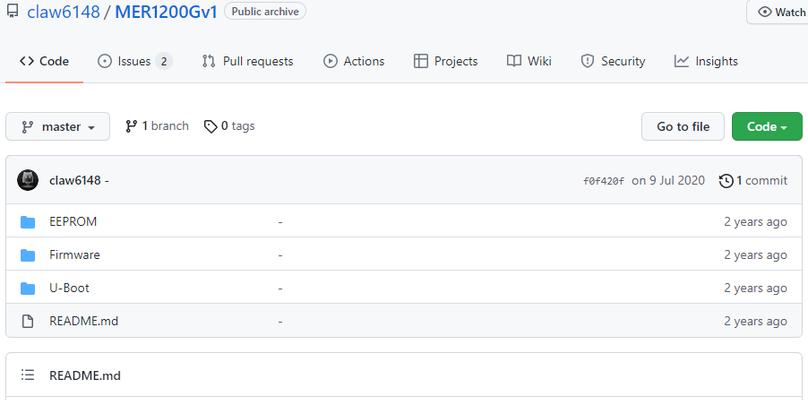Image resolution: width=808 pixels, height=400 pixels.
Task: Expand the master branch dropdown
Action: pos(58,126)
